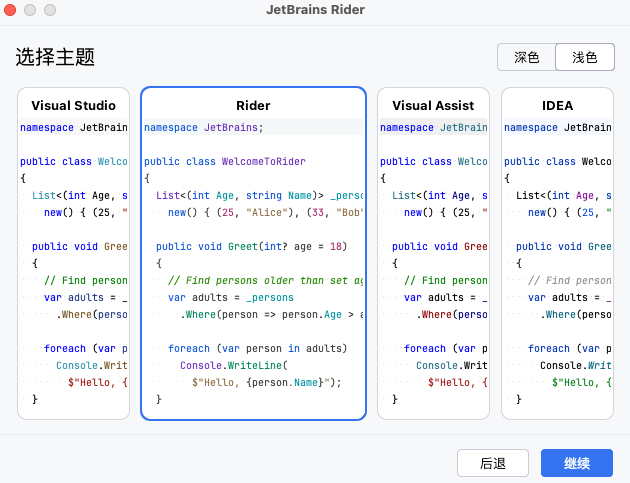Choose the IDEA theme card
This screenshot has height=483, width=630.
click(x=557, y=253)
